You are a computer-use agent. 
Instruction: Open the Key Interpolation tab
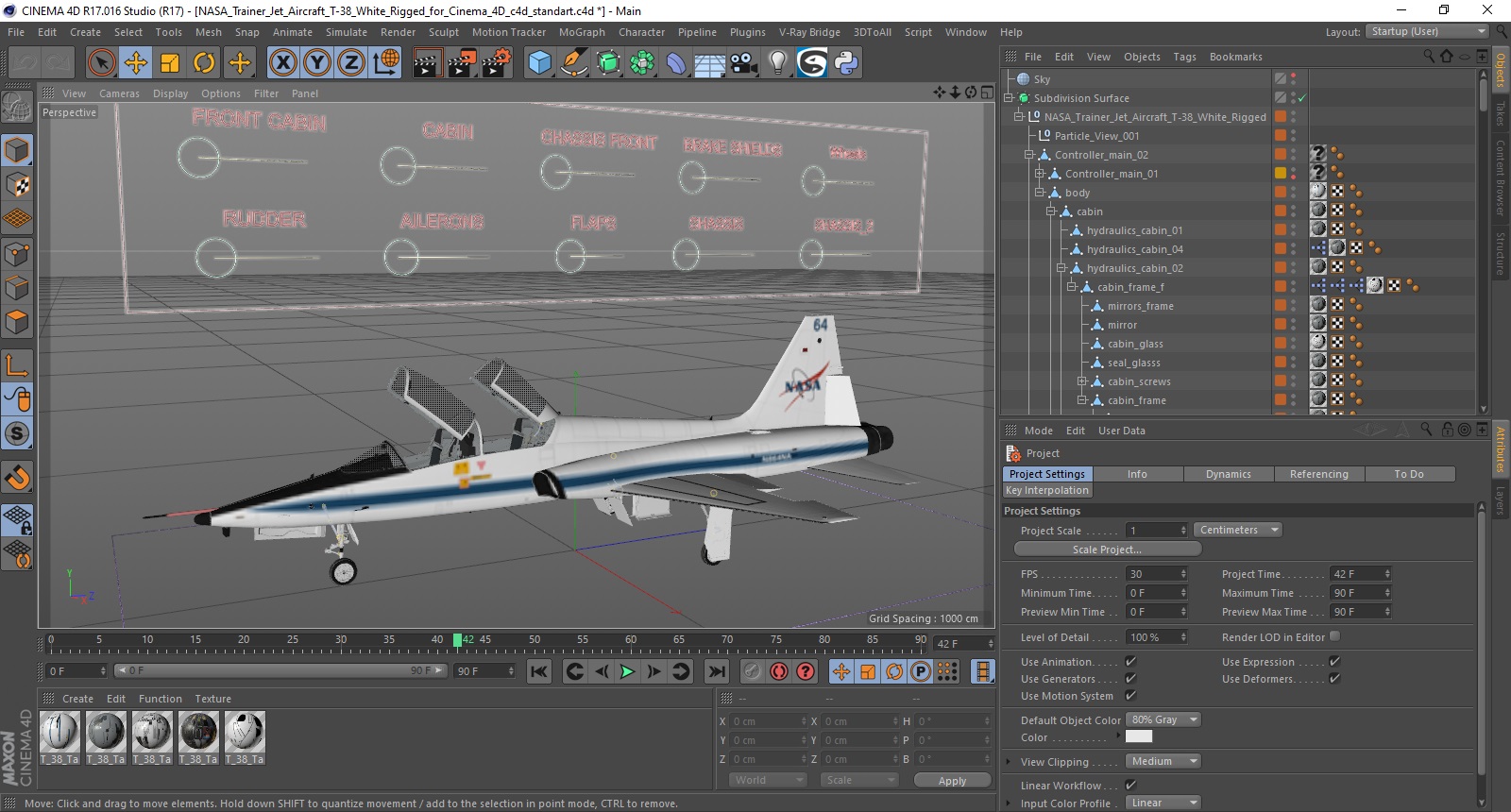click(1047, 490)
